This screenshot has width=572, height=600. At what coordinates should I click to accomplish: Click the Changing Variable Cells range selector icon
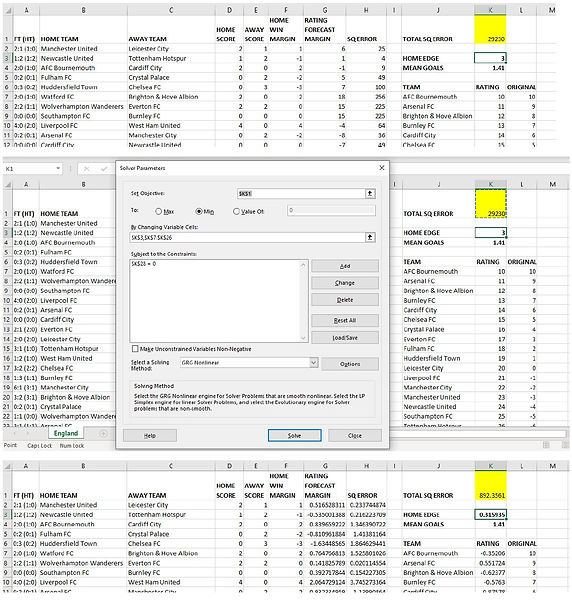tap(370, 237)
